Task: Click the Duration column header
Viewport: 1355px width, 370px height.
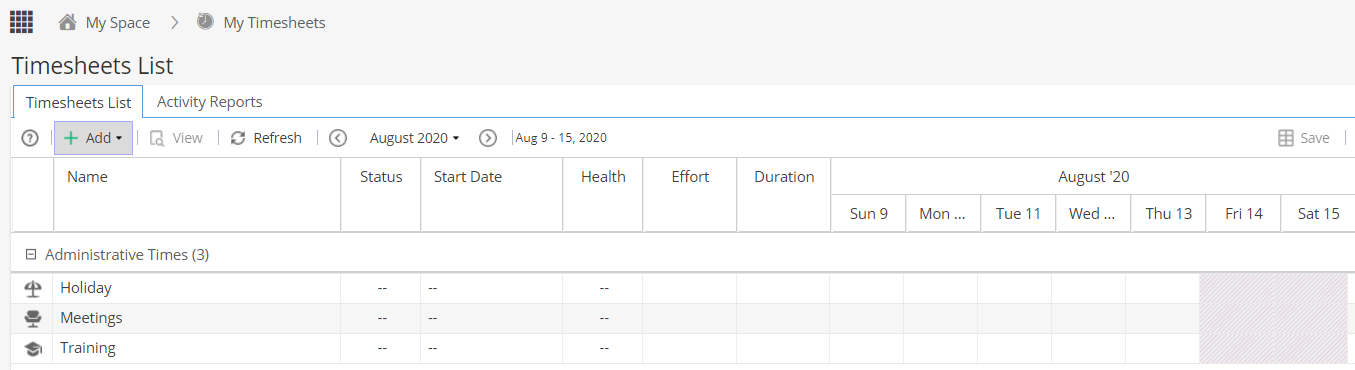Action: [784, 195]
